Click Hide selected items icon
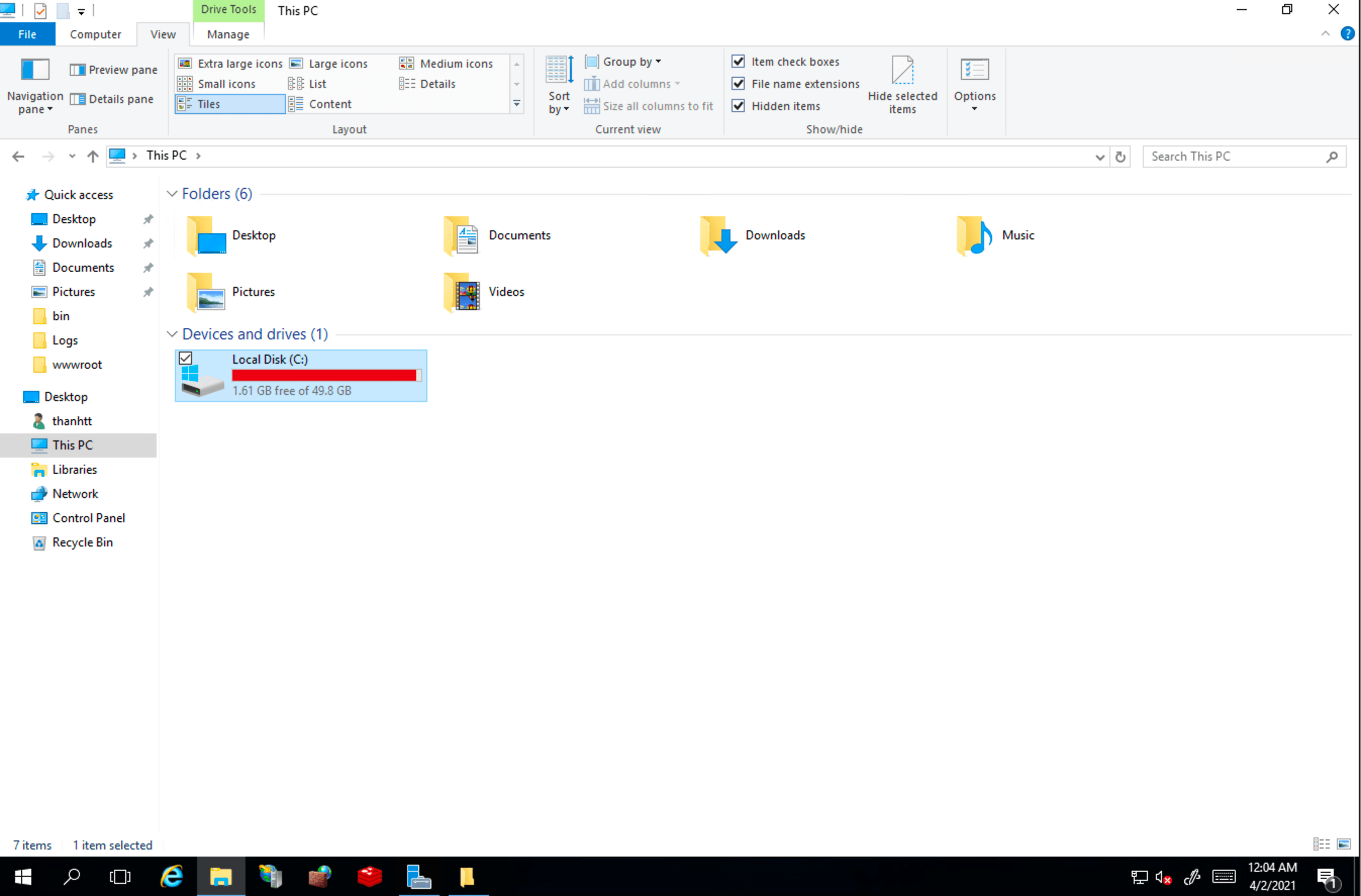Screen dimensions: 1361x896 coord(902,71)
